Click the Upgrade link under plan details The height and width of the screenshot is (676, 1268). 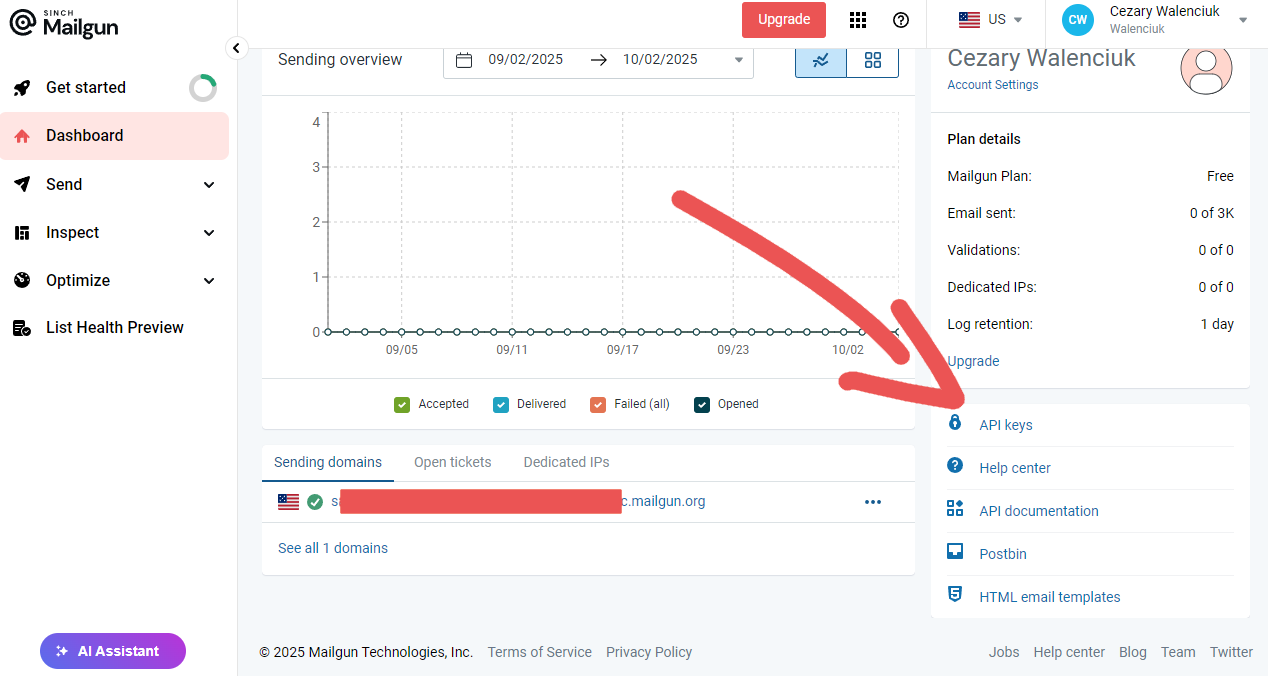973,361
